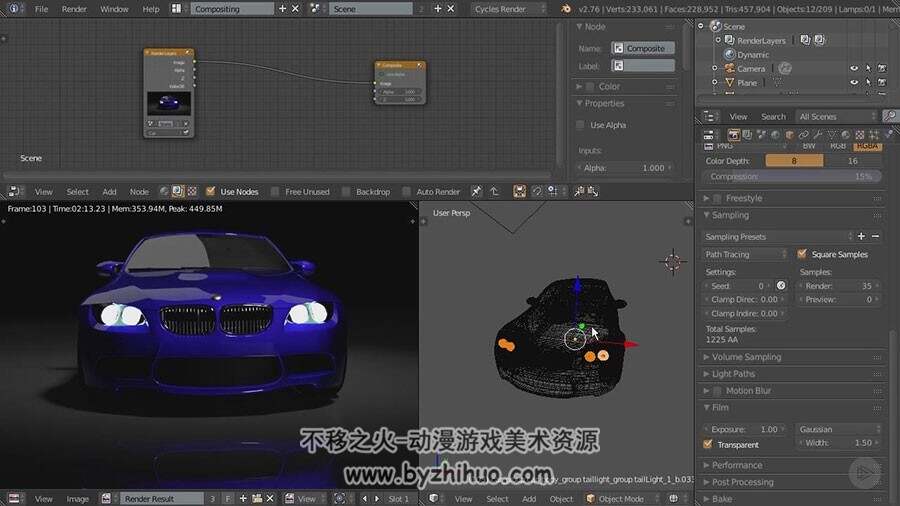Toggle the Square Samples checkbox
The height and width of the screenshot is (506, 900).
pos(802,254)
